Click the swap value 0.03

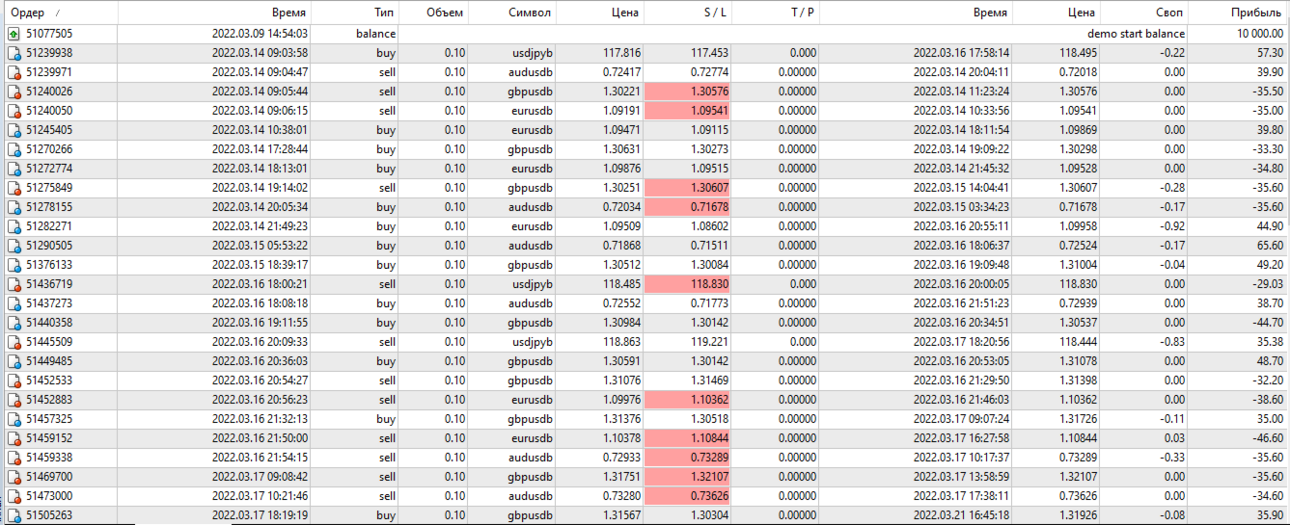[x=1176, y=438]
